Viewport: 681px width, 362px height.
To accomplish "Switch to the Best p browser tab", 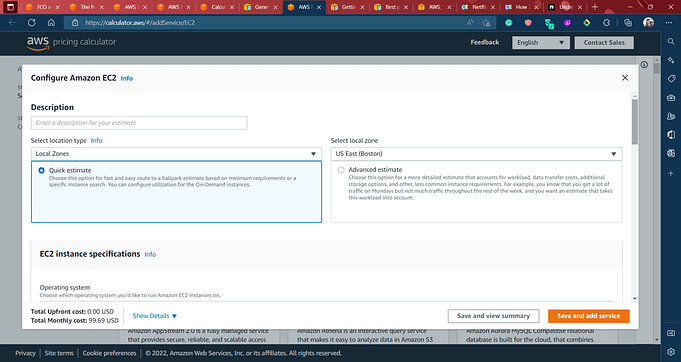I will (390, 7).
